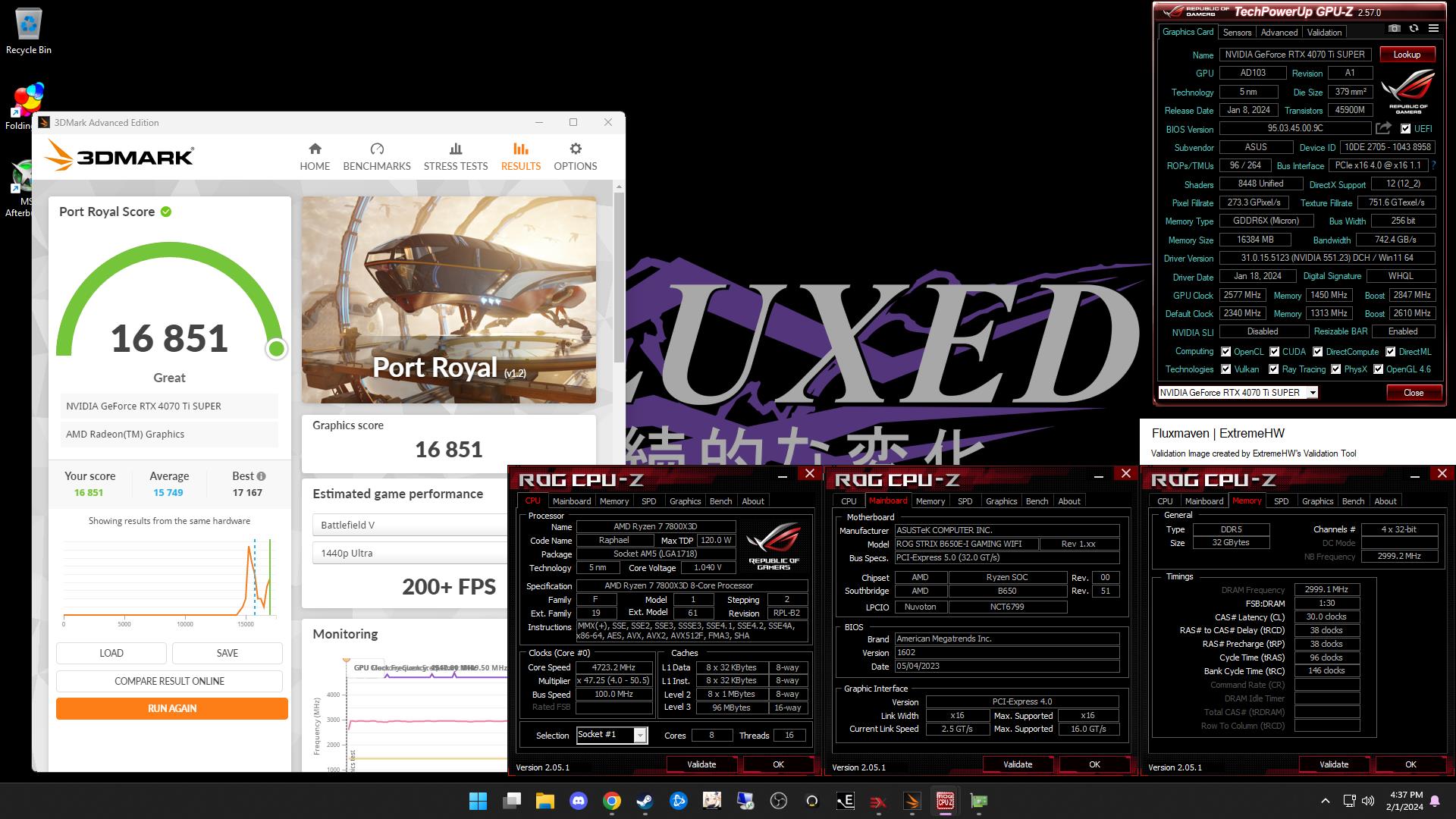1456x819 pixels.
Task: Click the ROG CPU-Z taskbar icon
Action: tap(945, 801)
